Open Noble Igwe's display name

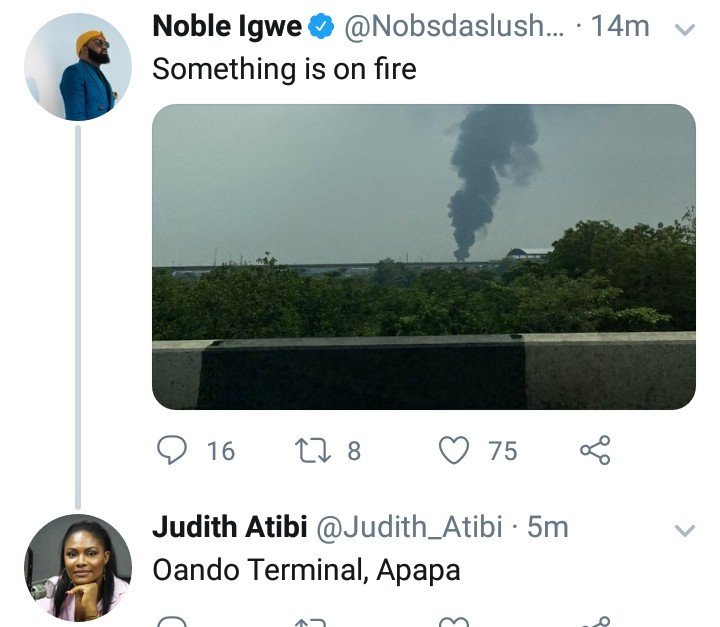point(227,26)
